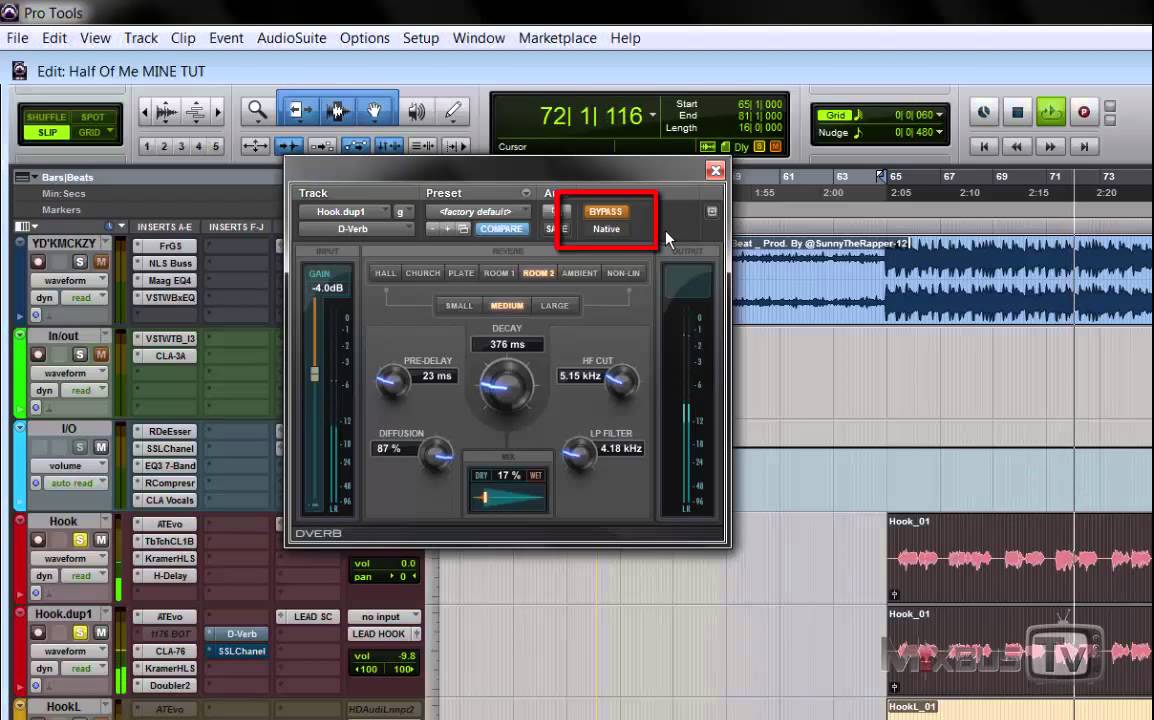Enable SPOT edit mode

[93, 117]
